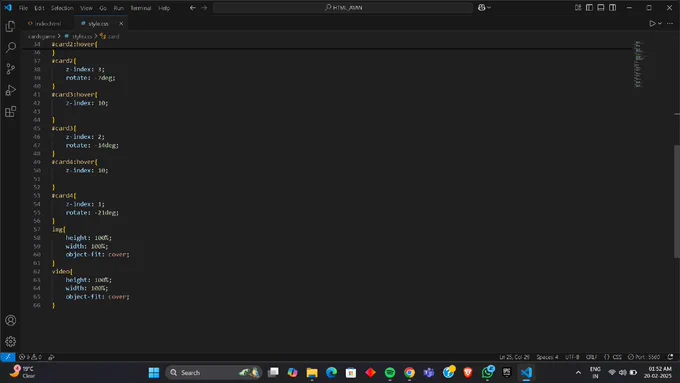Open the Help menu
680x383 pixels.
(164, 8)
